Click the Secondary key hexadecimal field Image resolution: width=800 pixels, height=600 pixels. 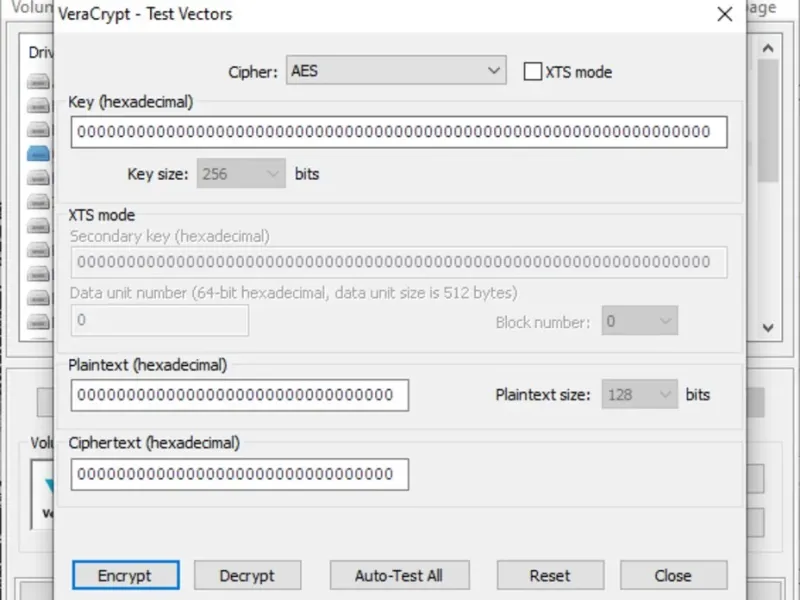[x=399, y=262]
